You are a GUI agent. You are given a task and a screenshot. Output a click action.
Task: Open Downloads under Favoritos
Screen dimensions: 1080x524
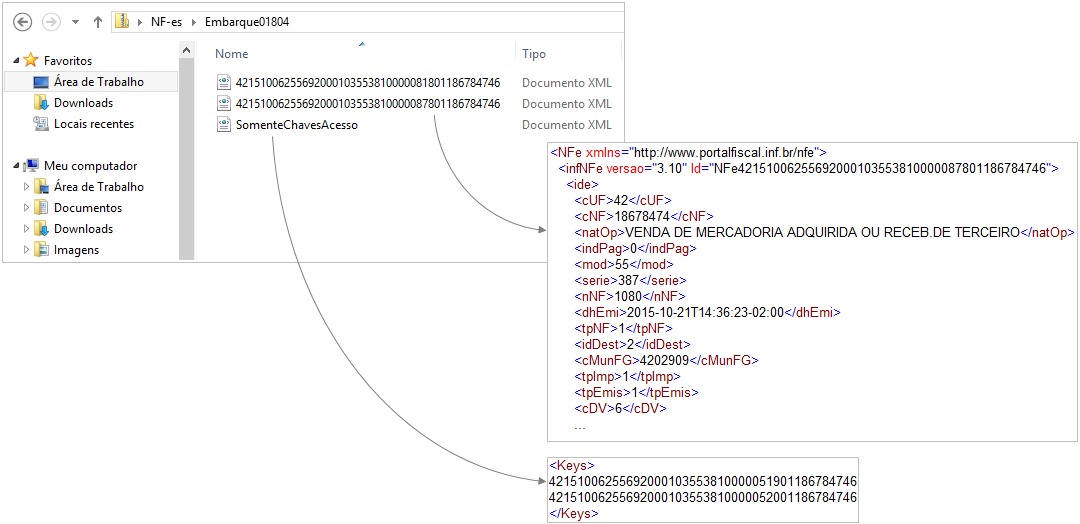click(83, 103)
